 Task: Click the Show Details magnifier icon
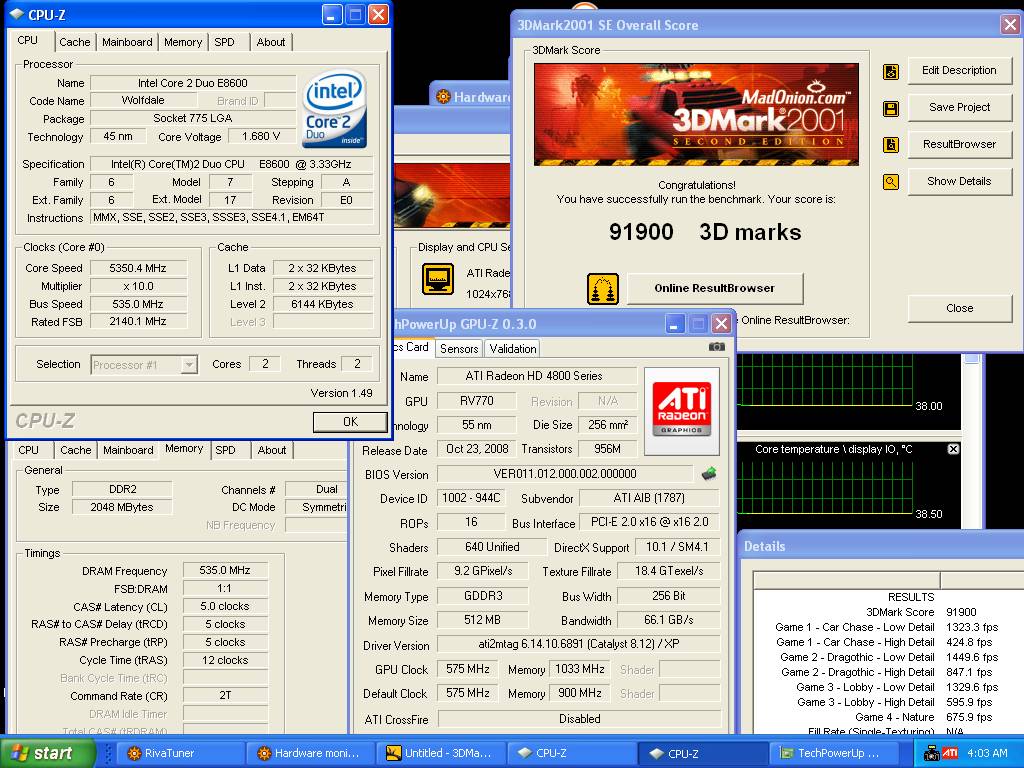click(891, 182)
